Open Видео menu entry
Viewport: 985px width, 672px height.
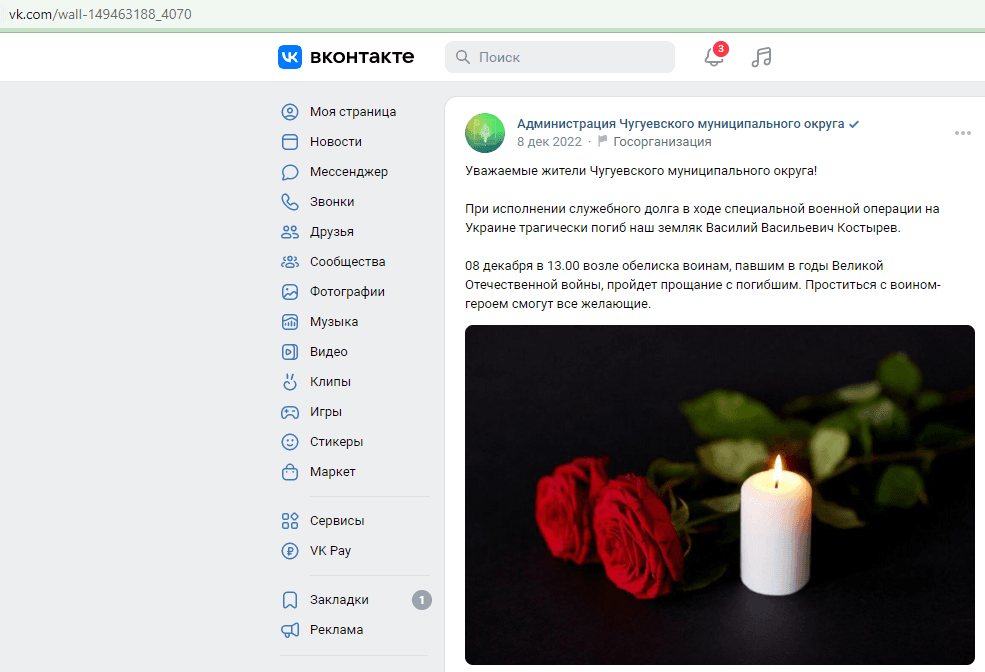329,352
